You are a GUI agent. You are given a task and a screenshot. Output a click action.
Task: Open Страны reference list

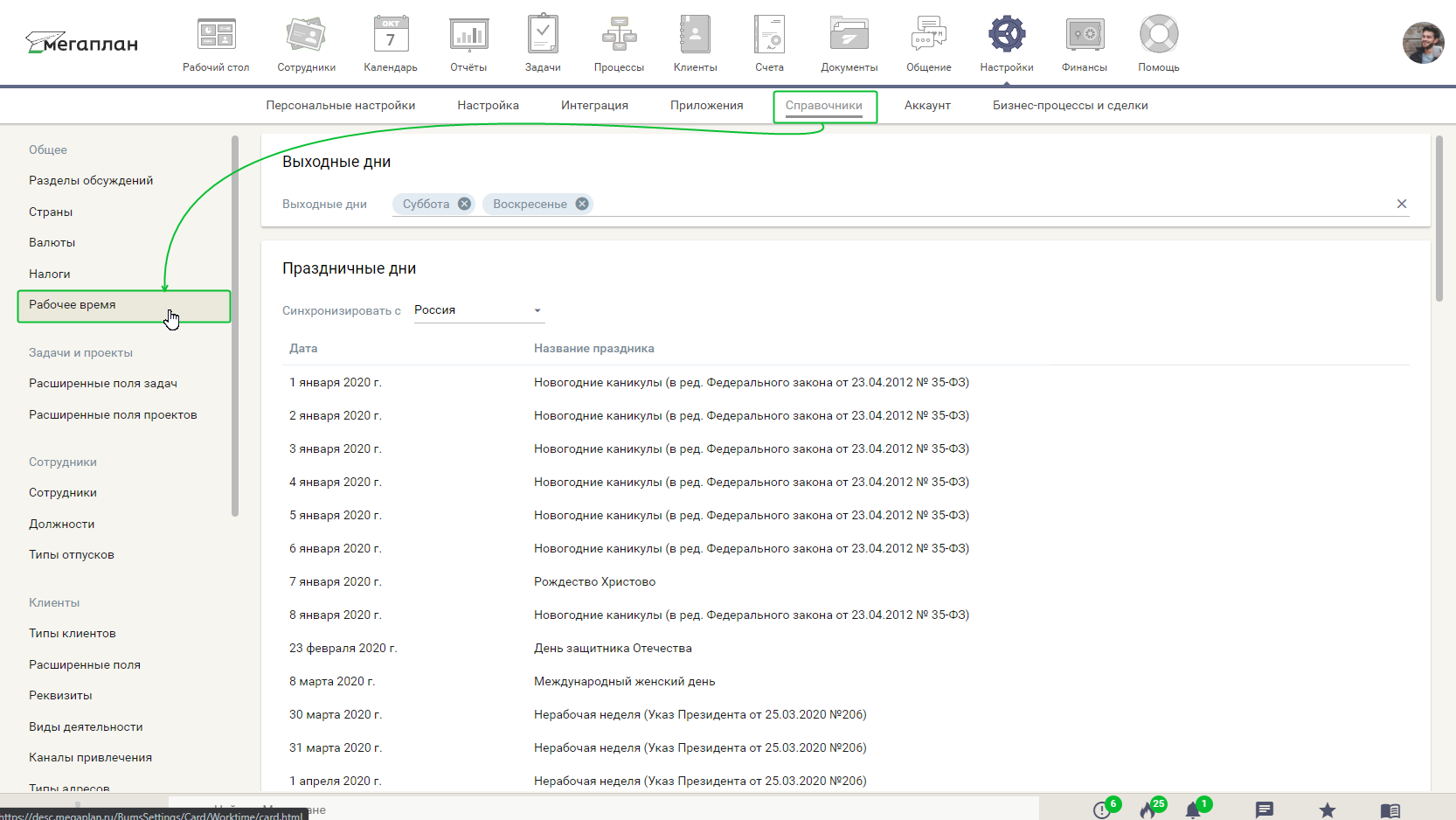[51, 212]
